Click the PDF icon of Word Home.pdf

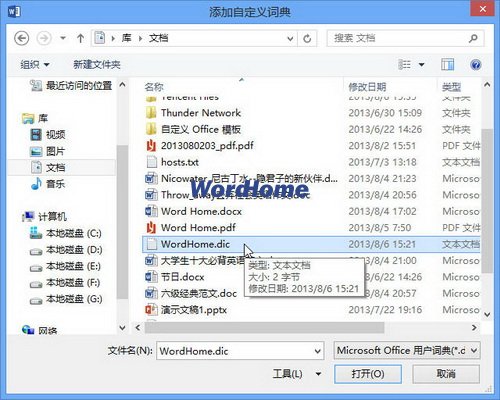point(151,228)
